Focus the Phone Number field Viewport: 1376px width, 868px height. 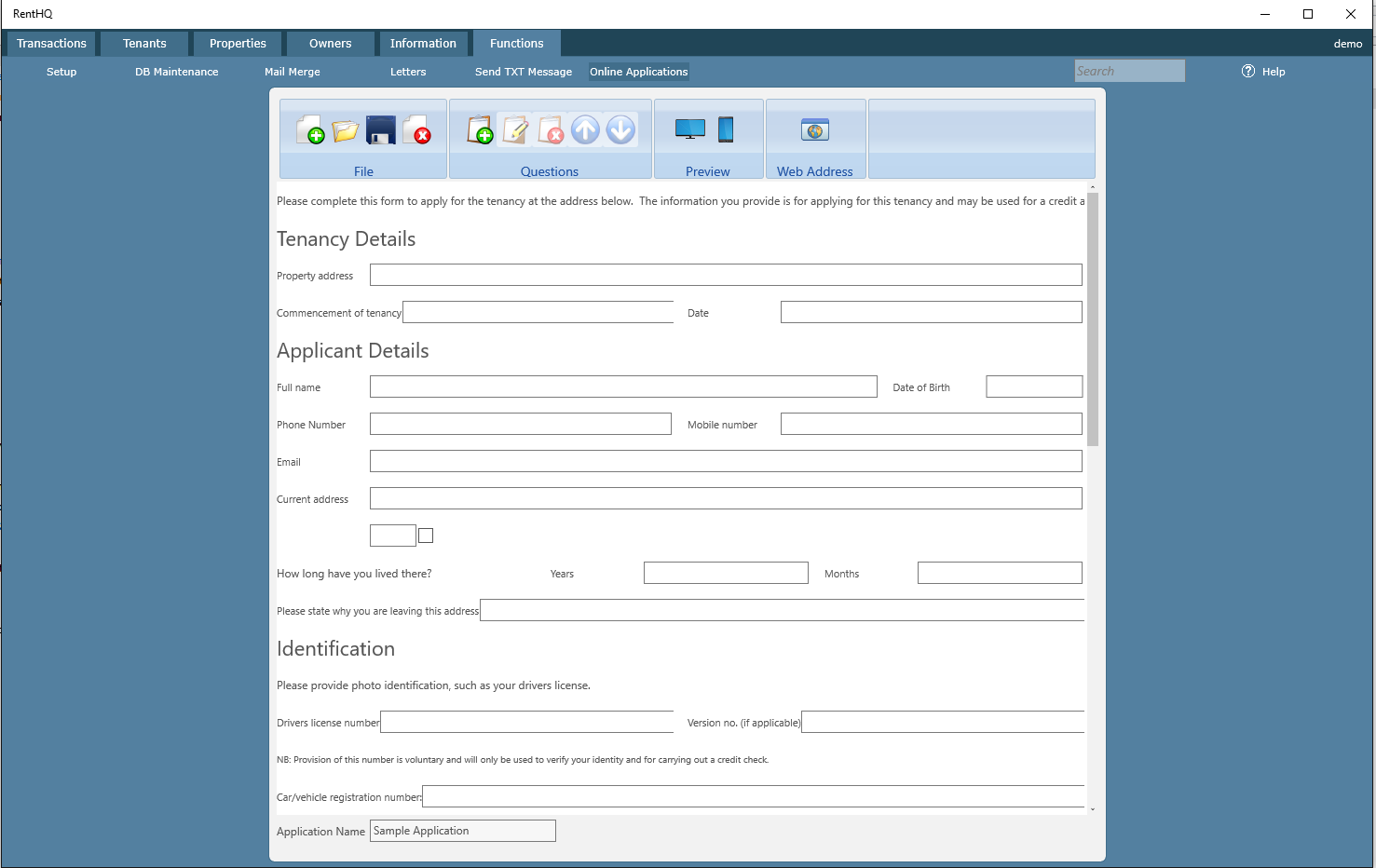[521, 424]
